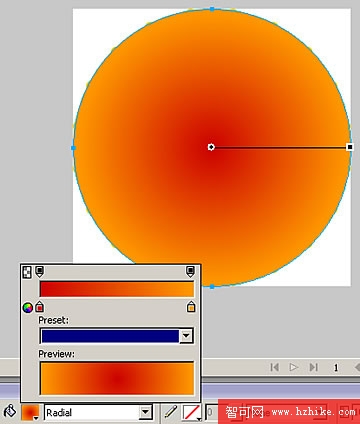Select the paint bucket fill icon

10,411
